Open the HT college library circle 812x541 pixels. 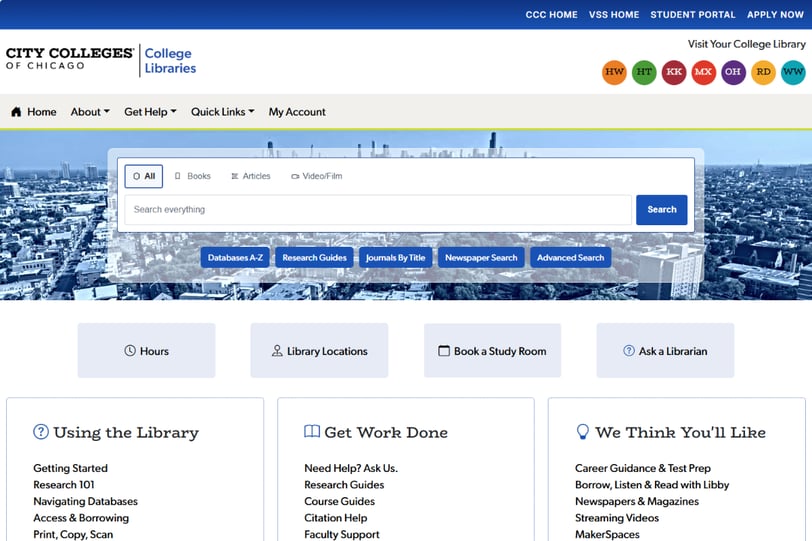tap(644, 72)
